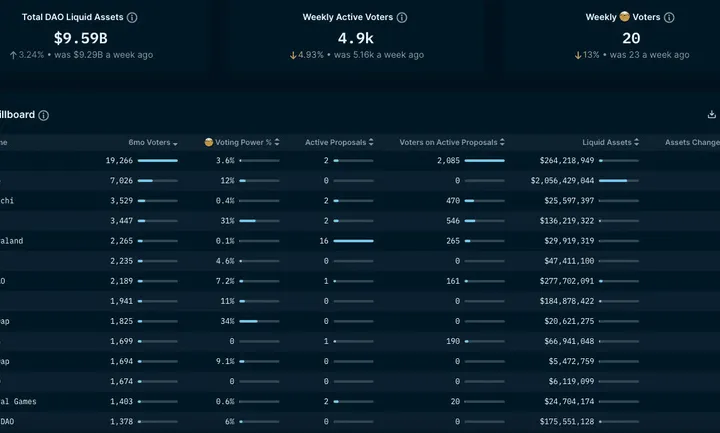Click the 34% voting power bar

tap(260, 321)
